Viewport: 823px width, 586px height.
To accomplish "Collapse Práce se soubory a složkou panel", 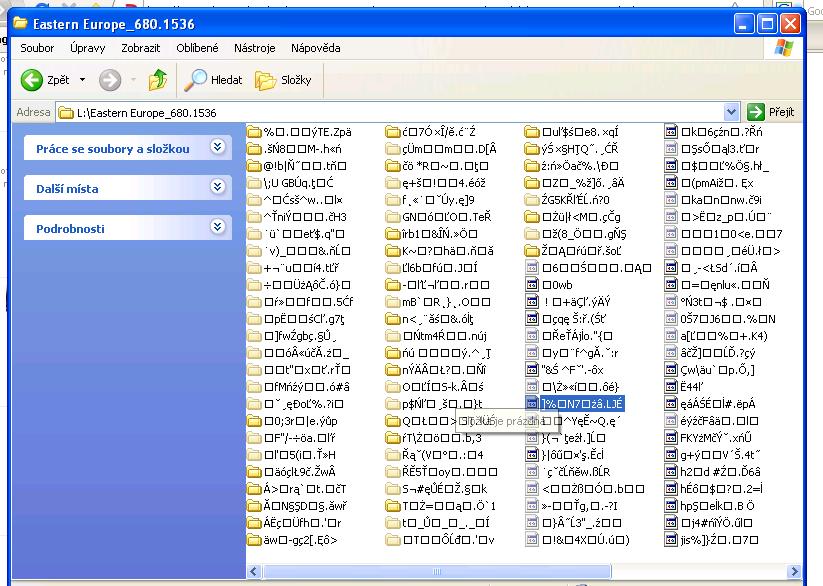I will 218,147.
